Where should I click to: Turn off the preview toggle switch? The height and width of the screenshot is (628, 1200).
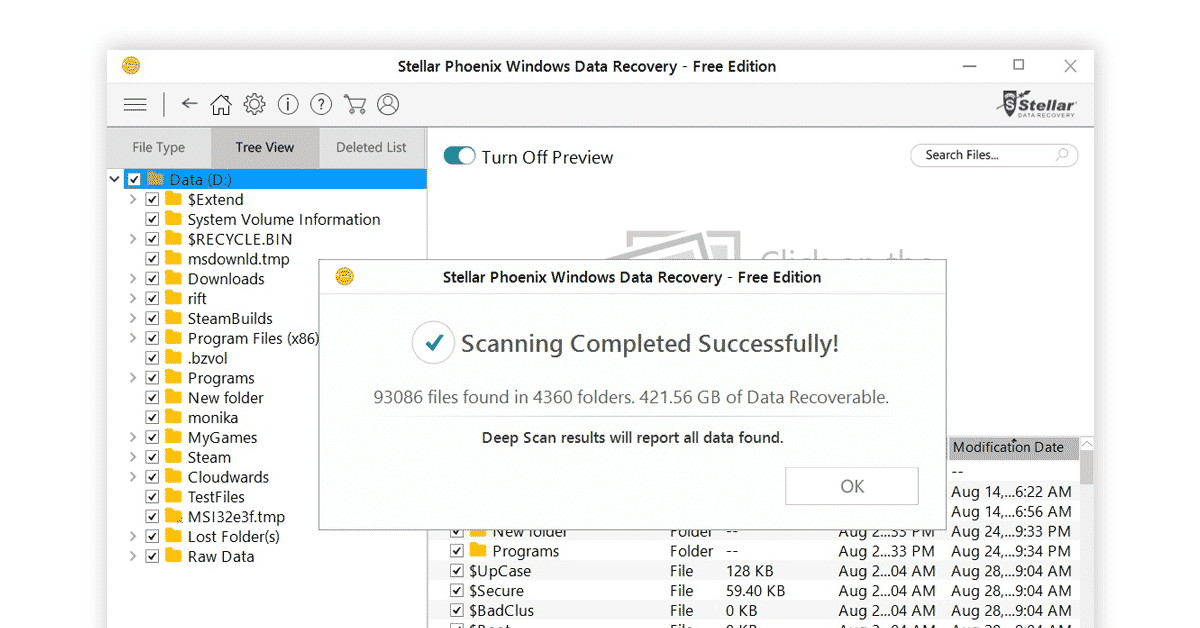459,156
